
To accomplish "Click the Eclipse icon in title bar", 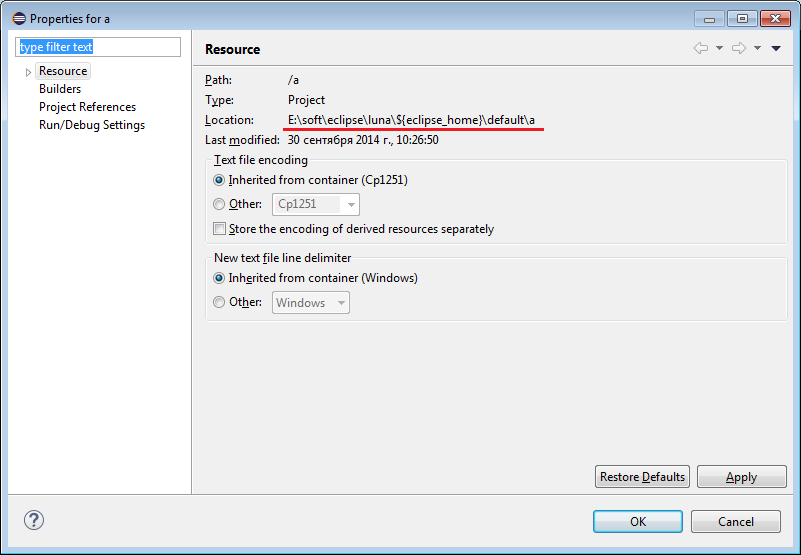I will (19, 19).
